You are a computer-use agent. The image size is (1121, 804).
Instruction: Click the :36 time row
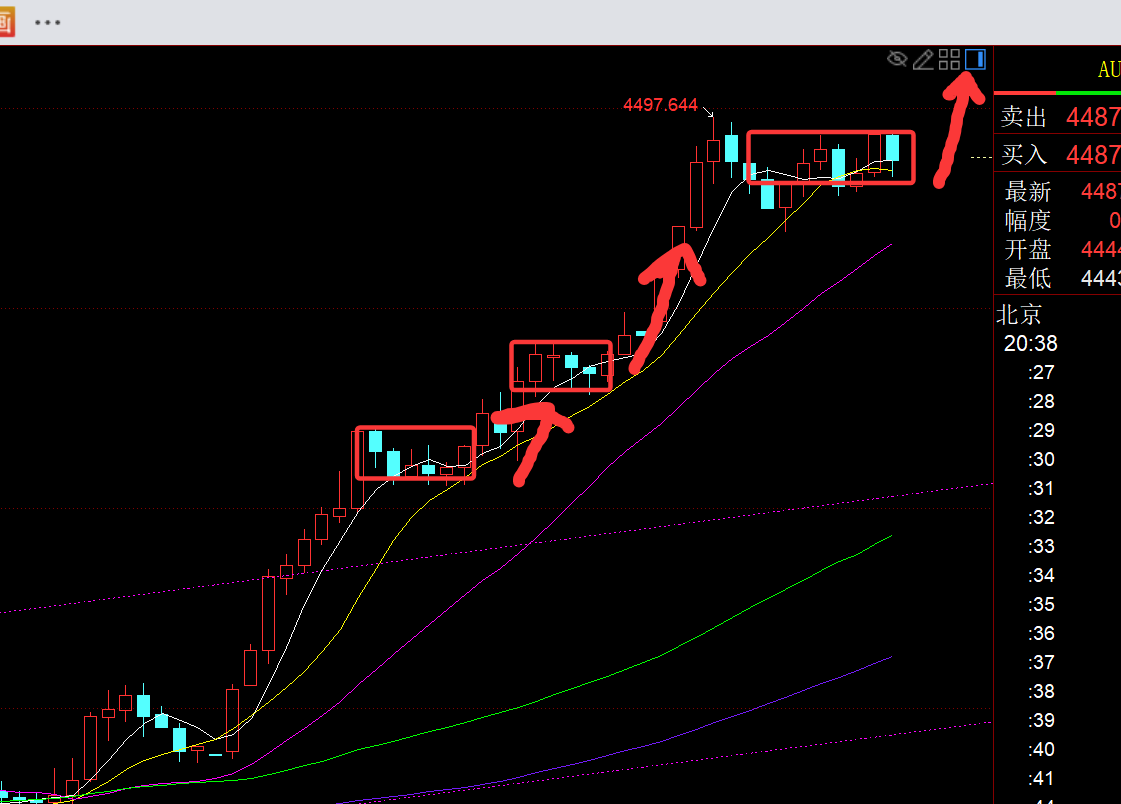pyautogui.click(x=1042, y=633)
